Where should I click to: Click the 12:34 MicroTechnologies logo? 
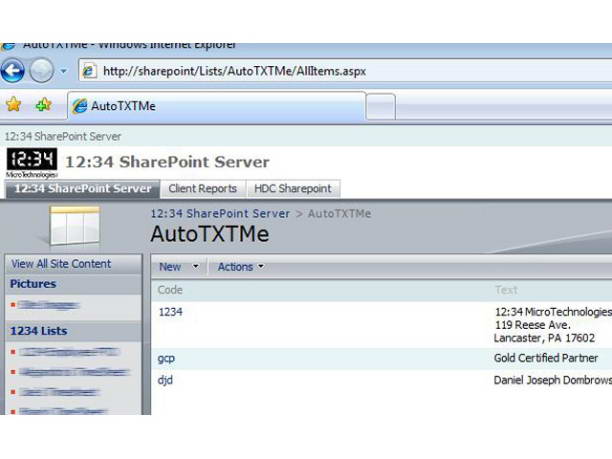[x=32, y=163]
